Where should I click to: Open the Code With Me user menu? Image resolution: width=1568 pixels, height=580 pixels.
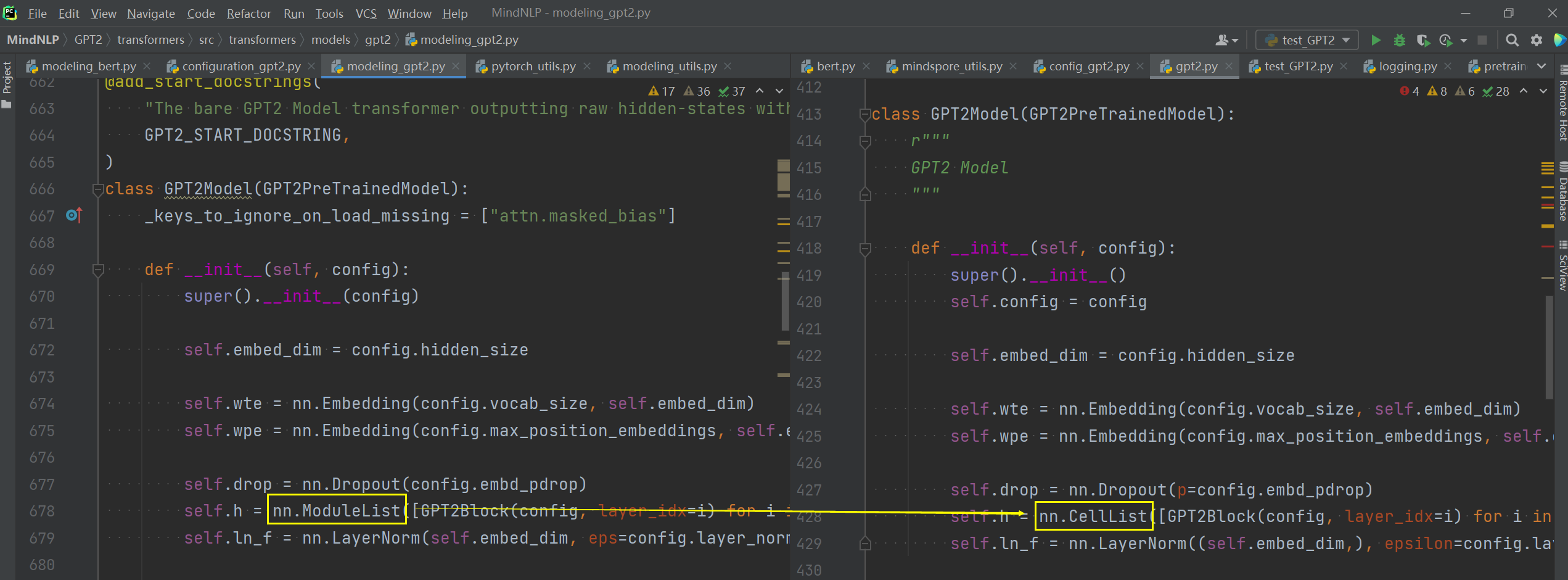1226,40
